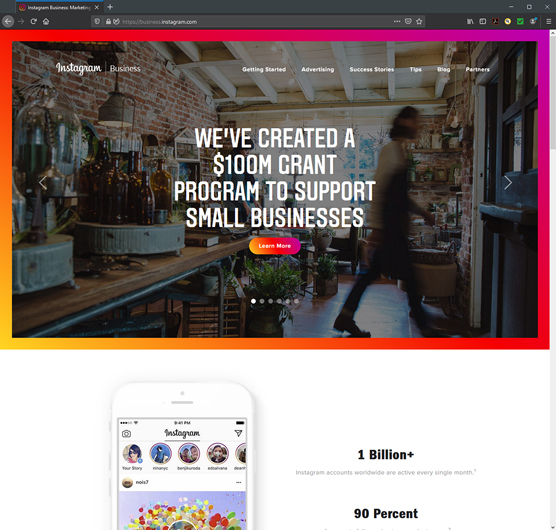Open the Getting Started nav item
This screenshot has width=556, height=530.
(x=264, y=69)
